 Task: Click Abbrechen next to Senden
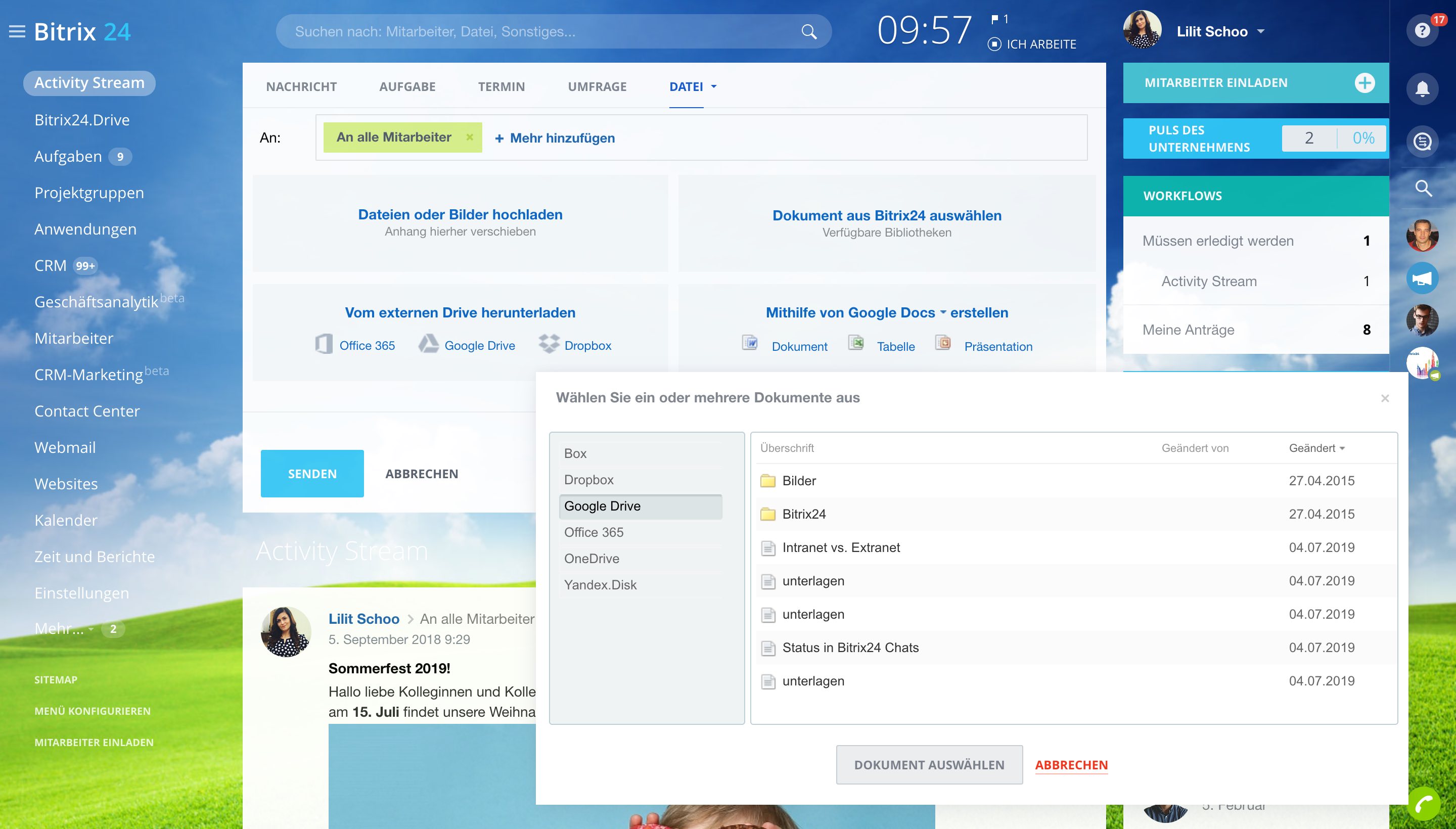click(x=421, y=474)
